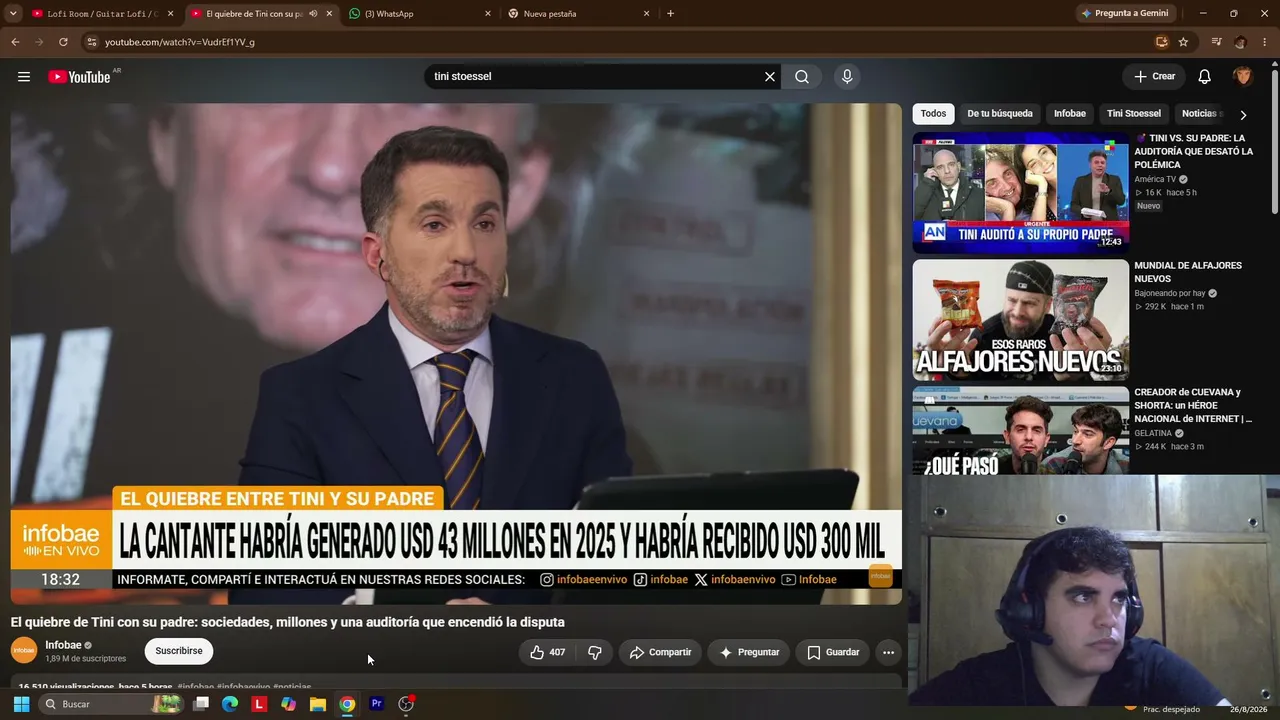Open the more actions three-dot menu under the video

click(x=888, y=652)
